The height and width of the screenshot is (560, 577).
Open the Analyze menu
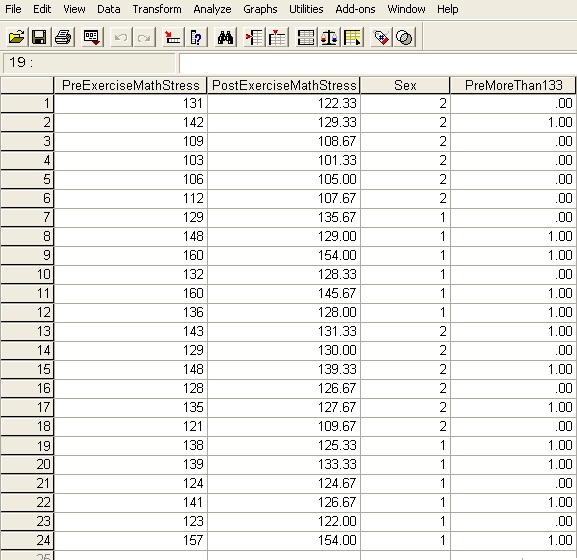coord(212,9)
